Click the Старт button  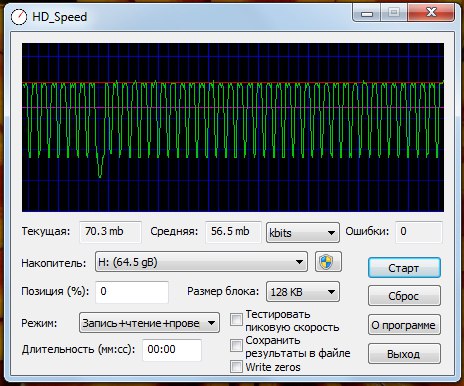click(x=404, y=268)
